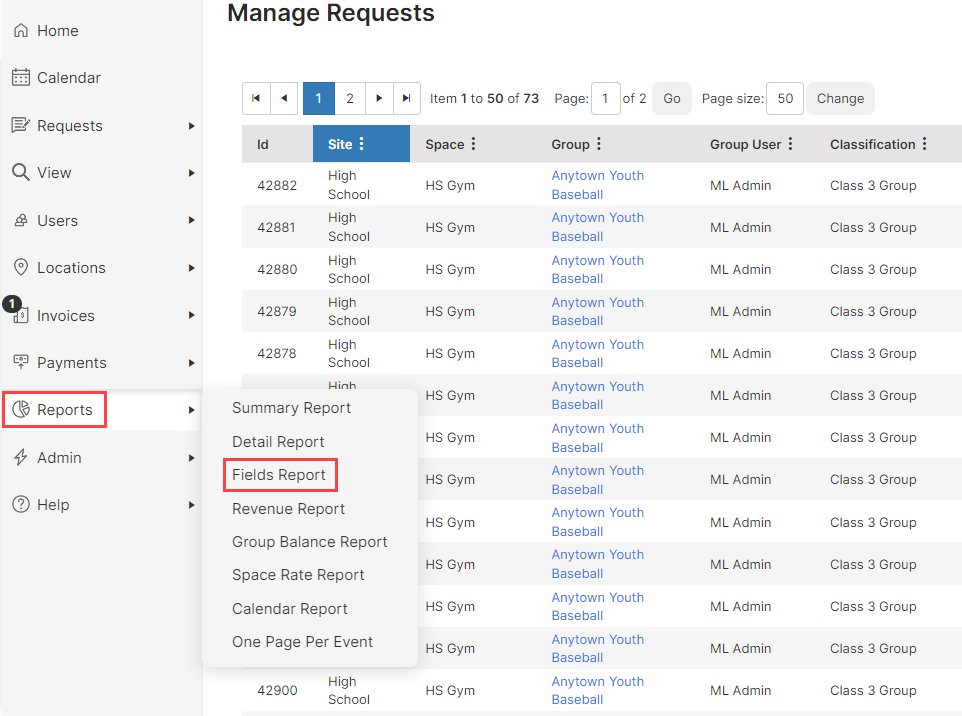Image resolution: width=962 pixels, height=716 pixels.
Task: Open the Revenue Report
Action: tap(288, 509)
